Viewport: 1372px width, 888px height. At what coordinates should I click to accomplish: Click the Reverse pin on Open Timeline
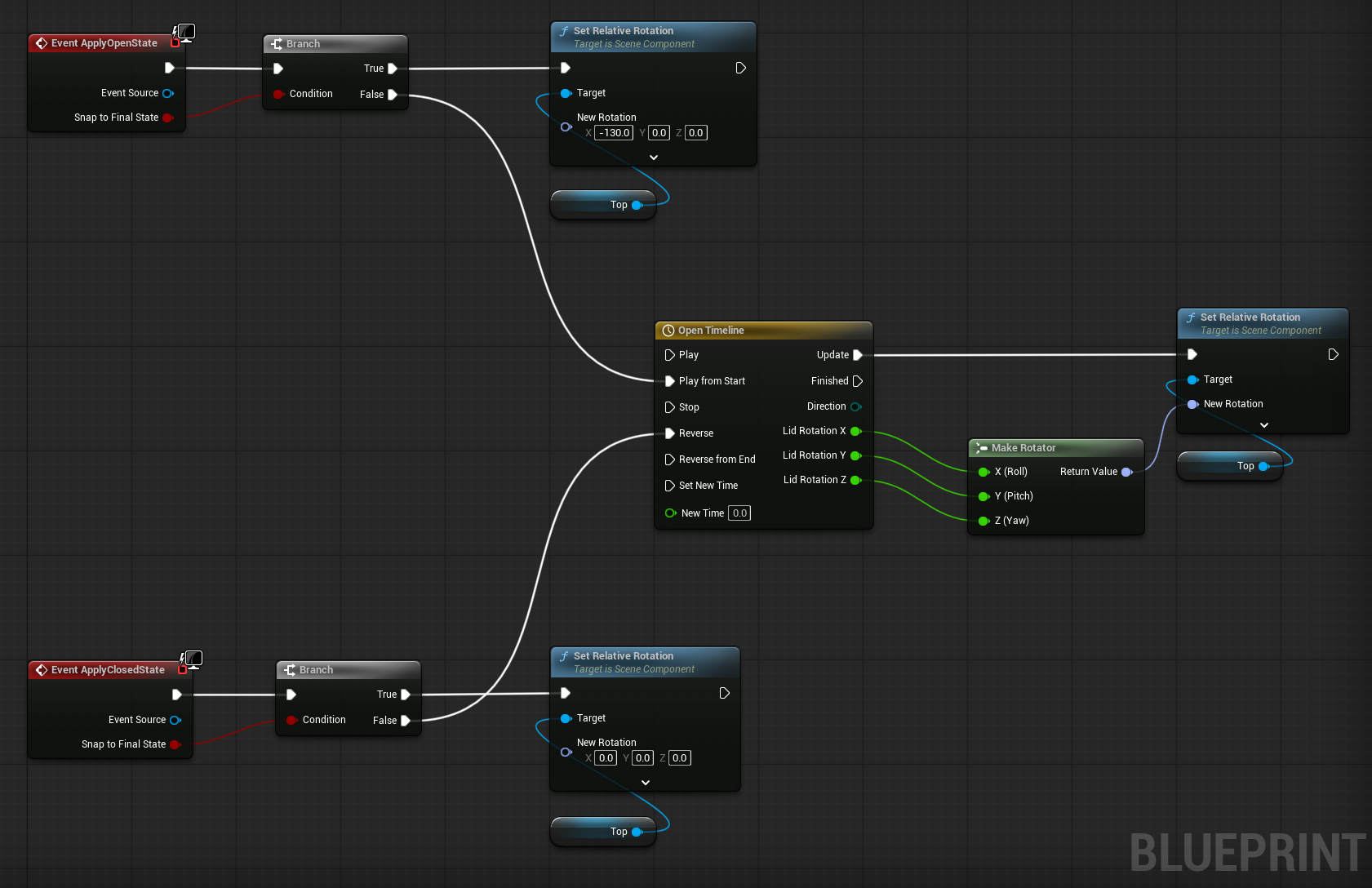tap(671, 433)
